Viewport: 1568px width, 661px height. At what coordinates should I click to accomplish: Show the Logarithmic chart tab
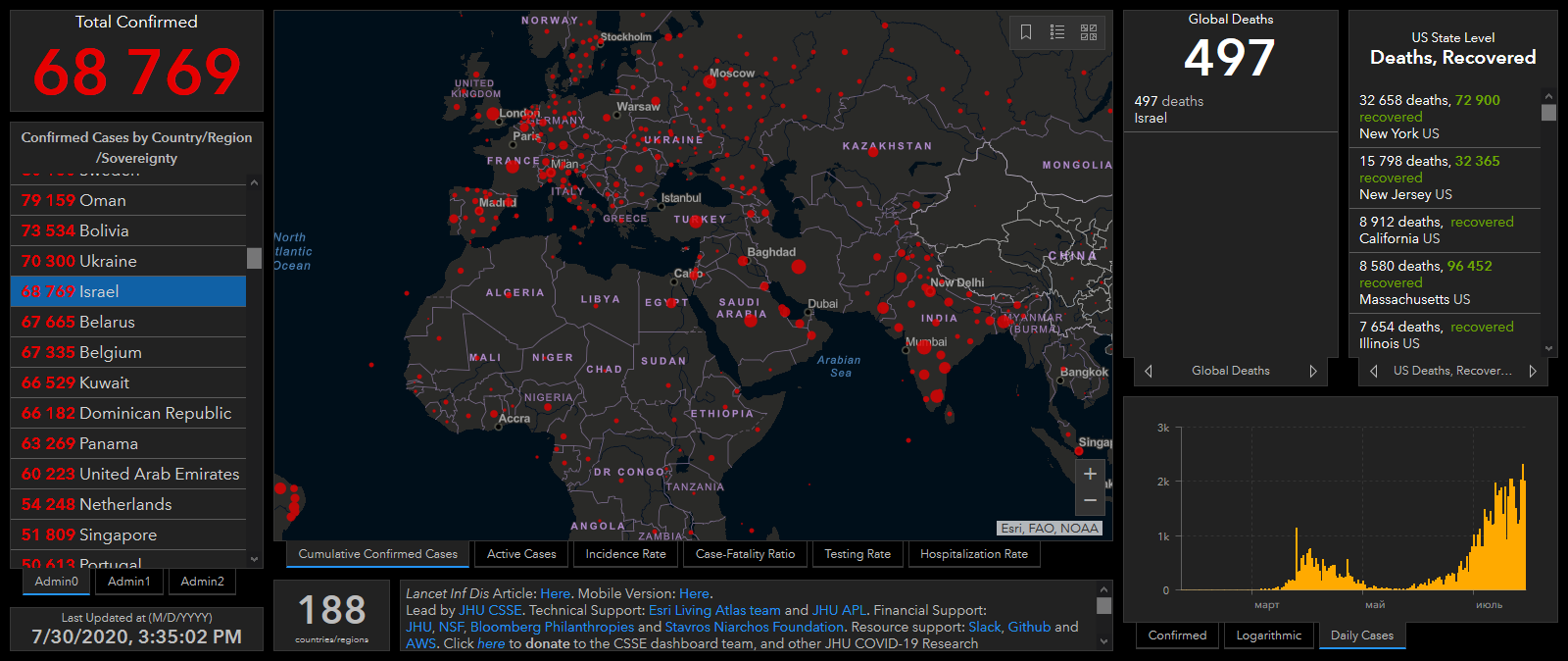click(1269, 636)
